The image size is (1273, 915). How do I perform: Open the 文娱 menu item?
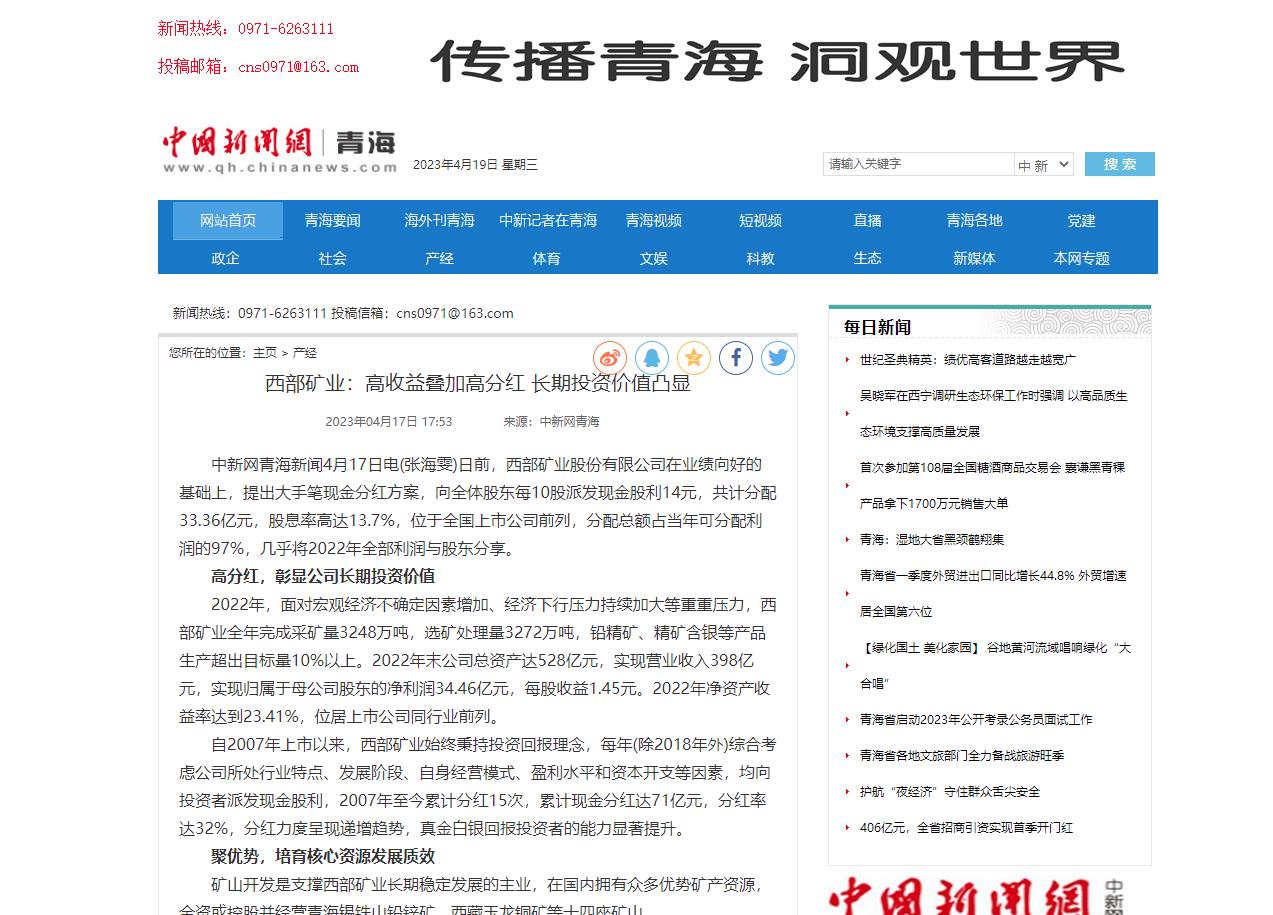click(654, 258)
